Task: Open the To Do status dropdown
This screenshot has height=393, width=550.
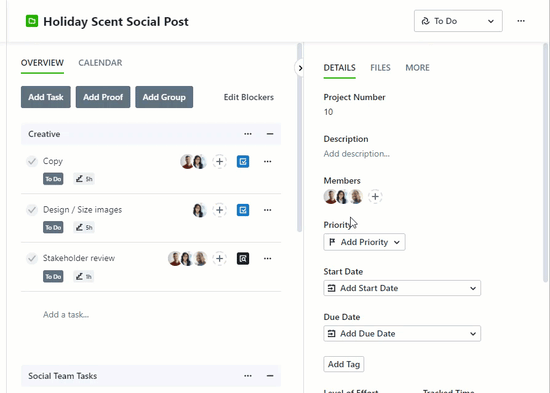Action: pyautogui.click(x=458, y=21)
